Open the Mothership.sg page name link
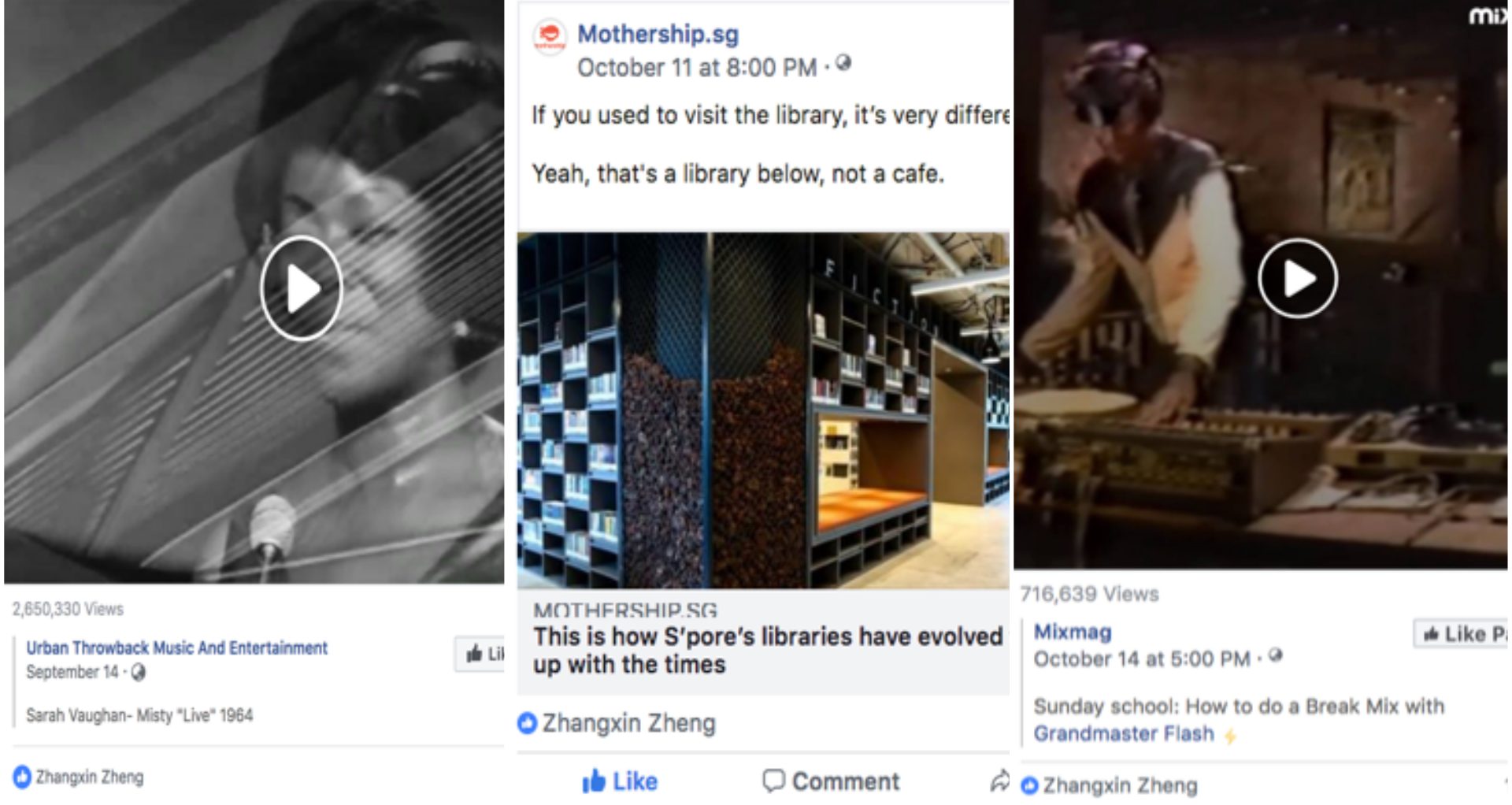The height and width of the screenshot is (805, 1512). 658,34
